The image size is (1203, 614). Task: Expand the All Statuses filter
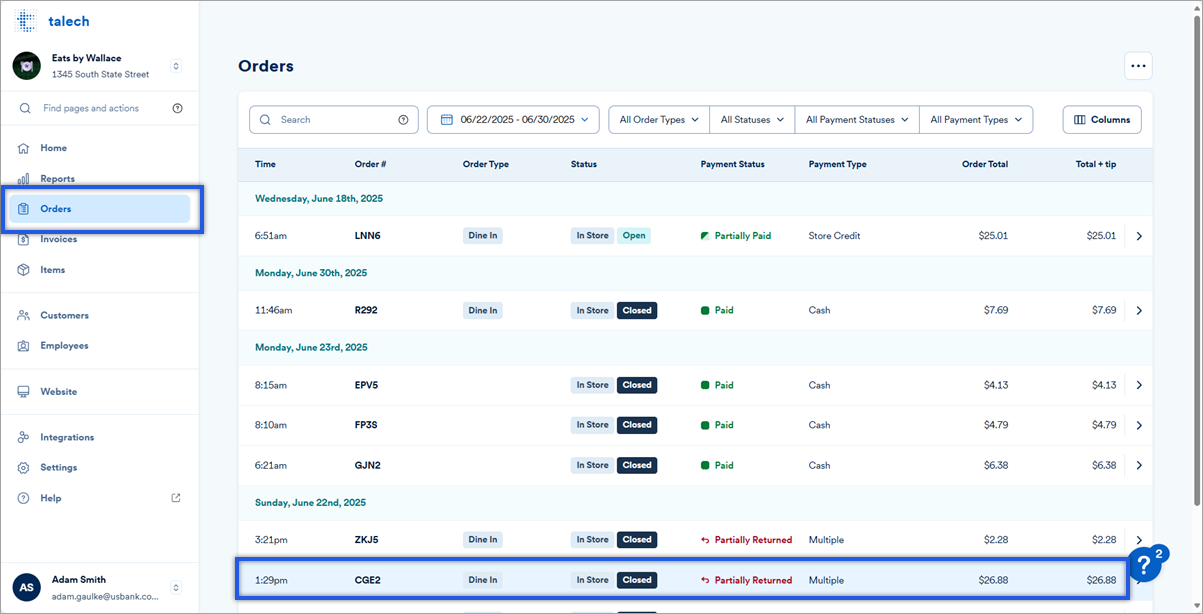tap(752, 119)
